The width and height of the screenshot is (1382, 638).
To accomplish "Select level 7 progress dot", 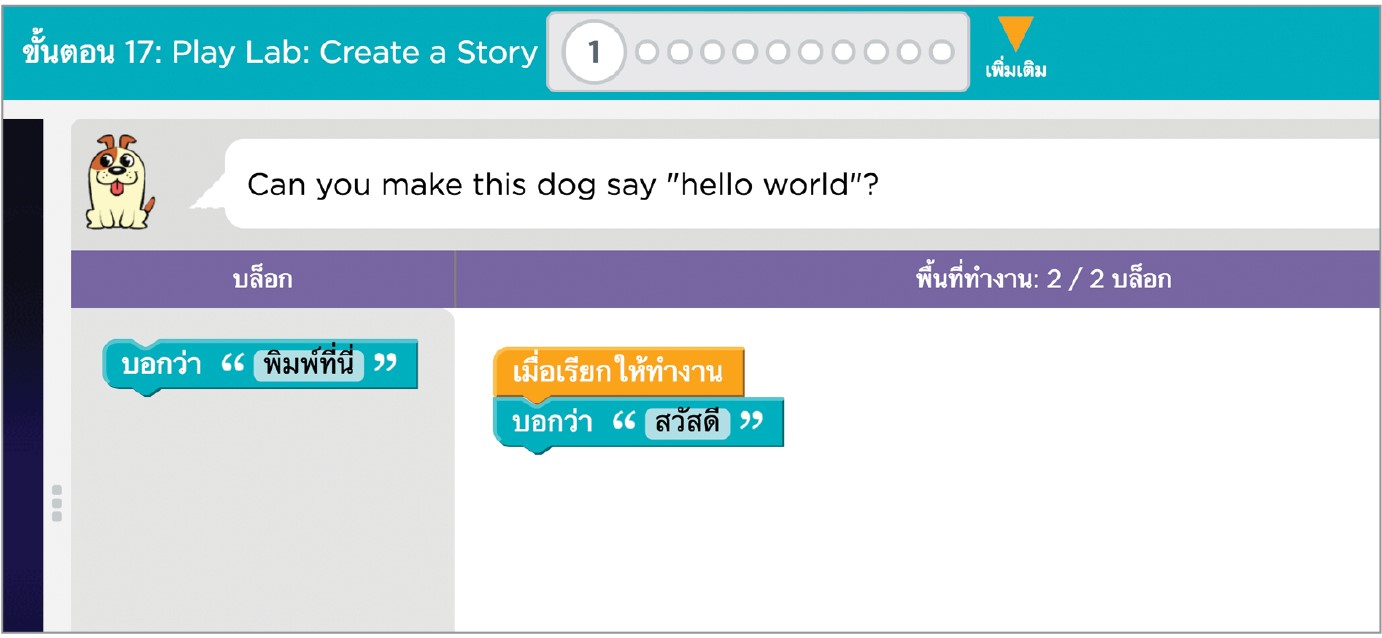I will tap(810, 52).
